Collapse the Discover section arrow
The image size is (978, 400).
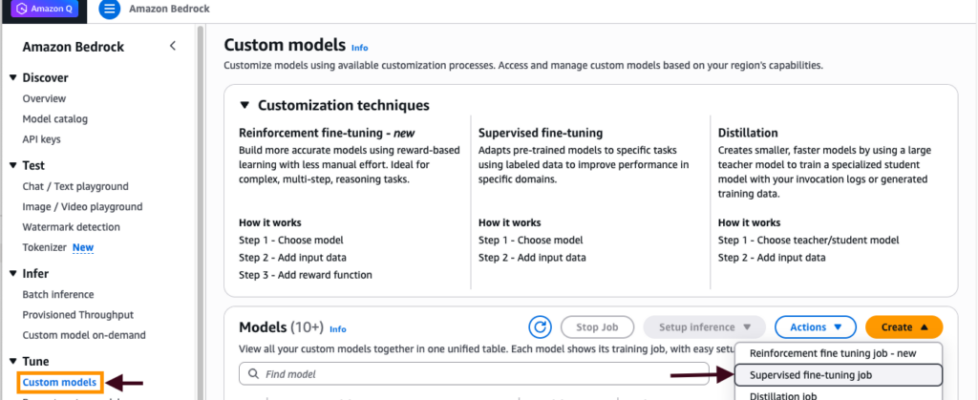13,77
